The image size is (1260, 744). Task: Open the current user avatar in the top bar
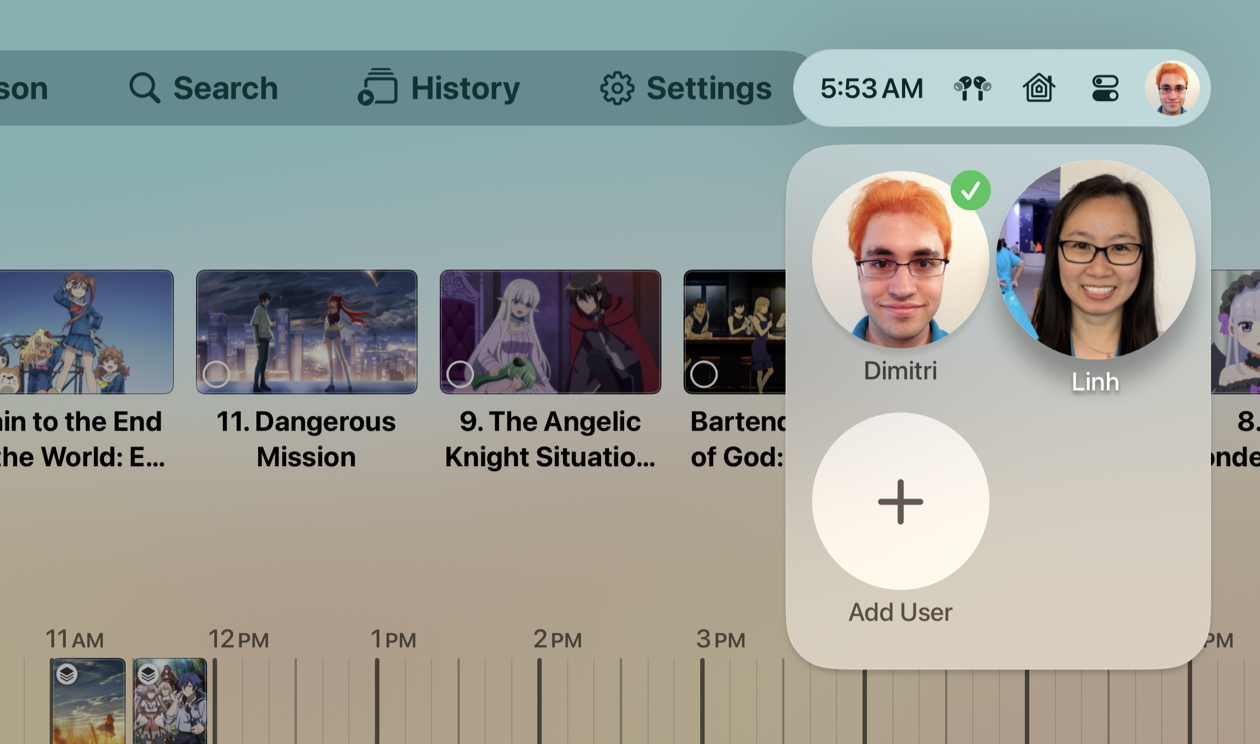(1172, 88)
